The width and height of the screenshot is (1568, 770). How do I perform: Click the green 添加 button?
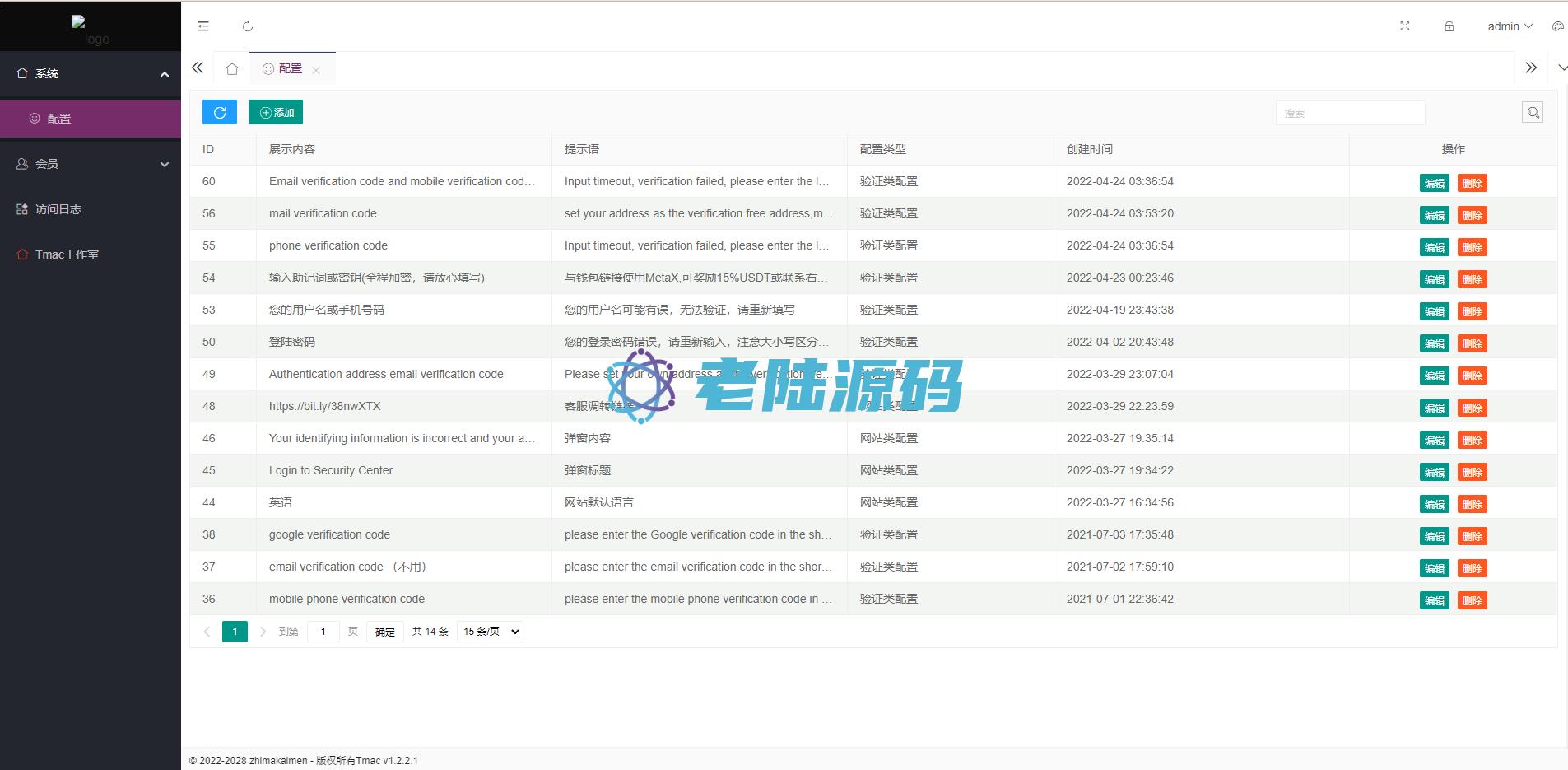276,113
